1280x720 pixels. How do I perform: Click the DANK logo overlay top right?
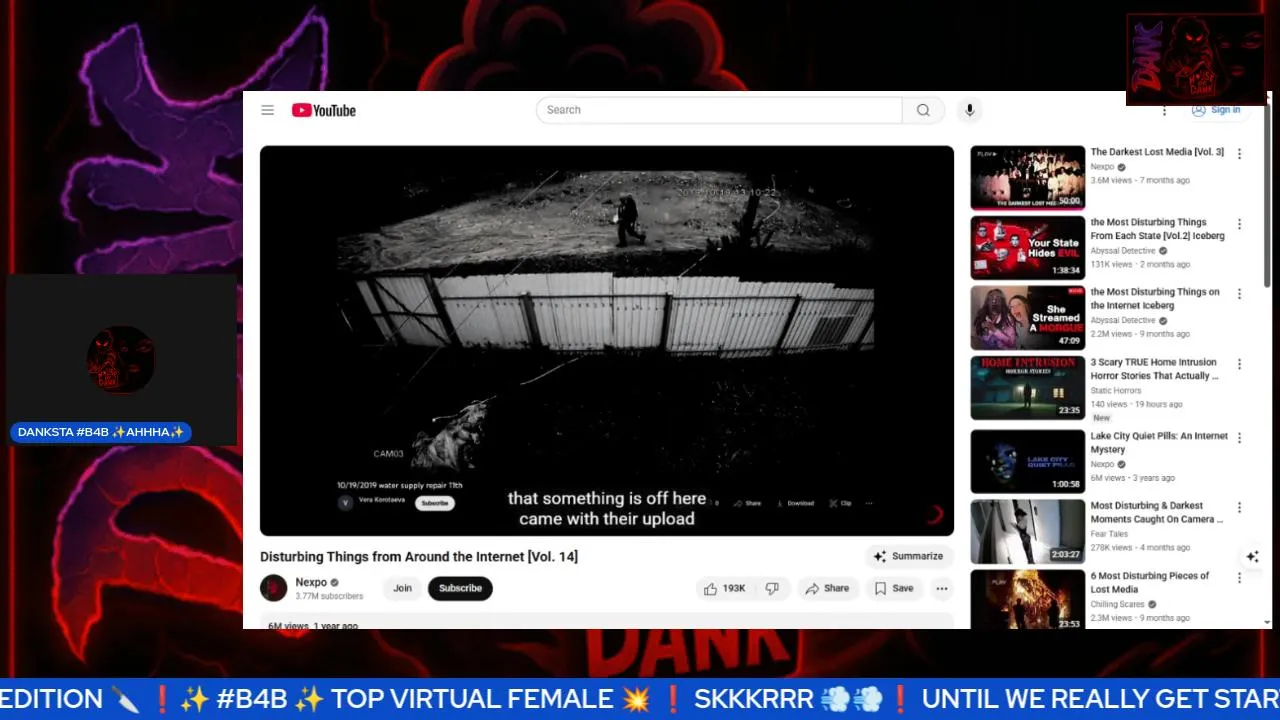tap(1196, 59)
